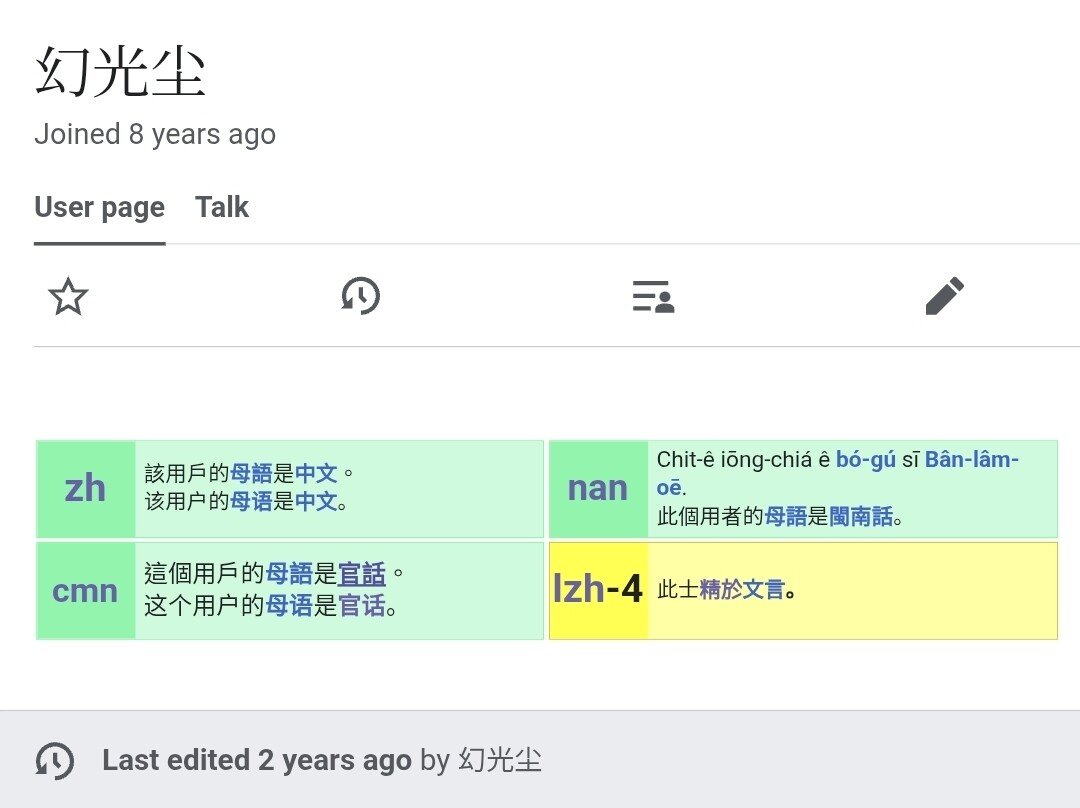
Task: Click the lzh language code link
Action: coord(578,590)
